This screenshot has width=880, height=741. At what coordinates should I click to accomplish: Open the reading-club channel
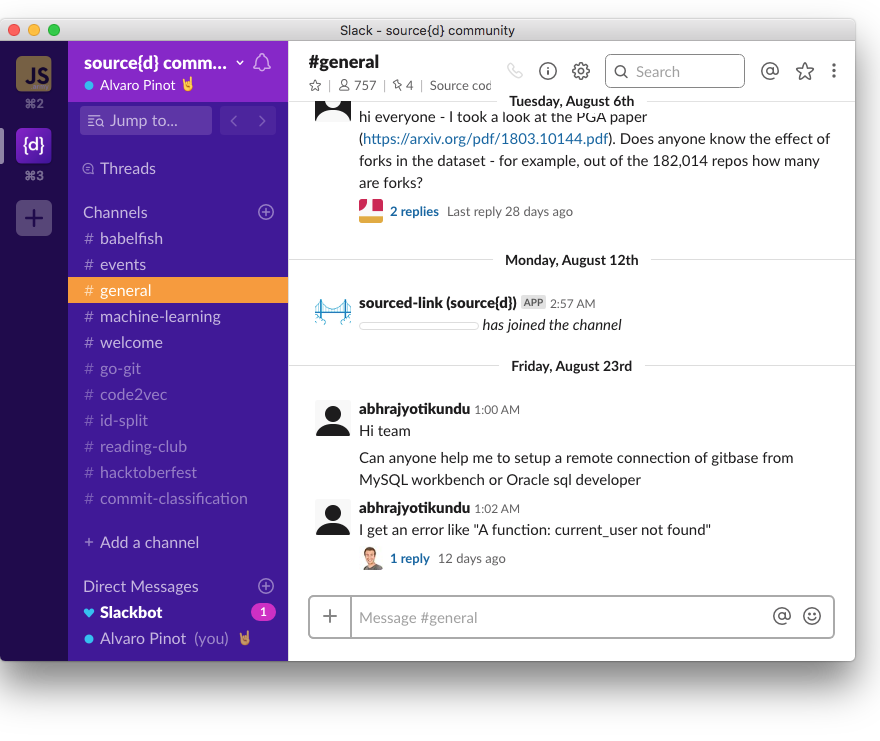178,446
